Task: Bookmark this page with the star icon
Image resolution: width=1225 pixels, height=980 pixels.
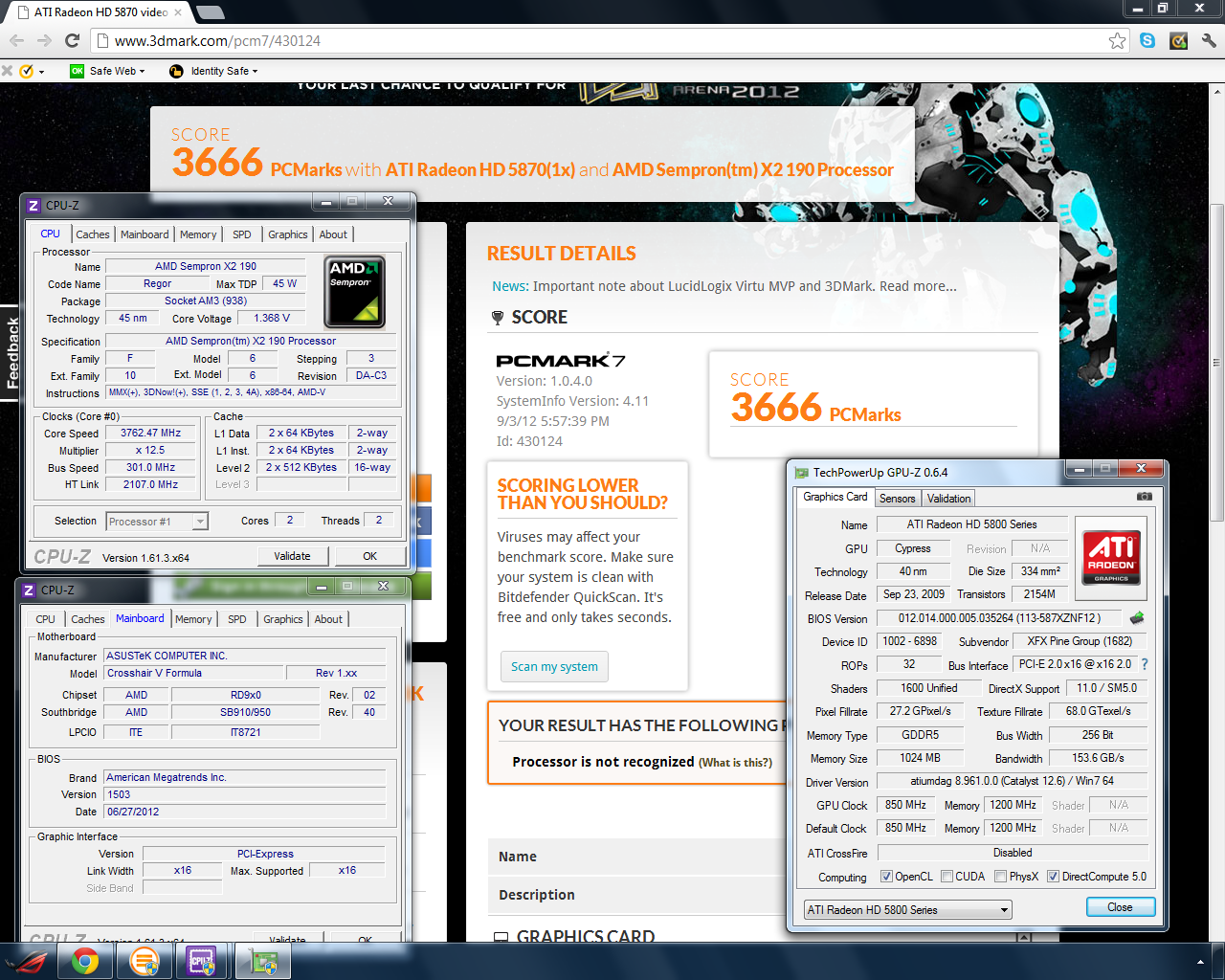Action: (1117, 40)
